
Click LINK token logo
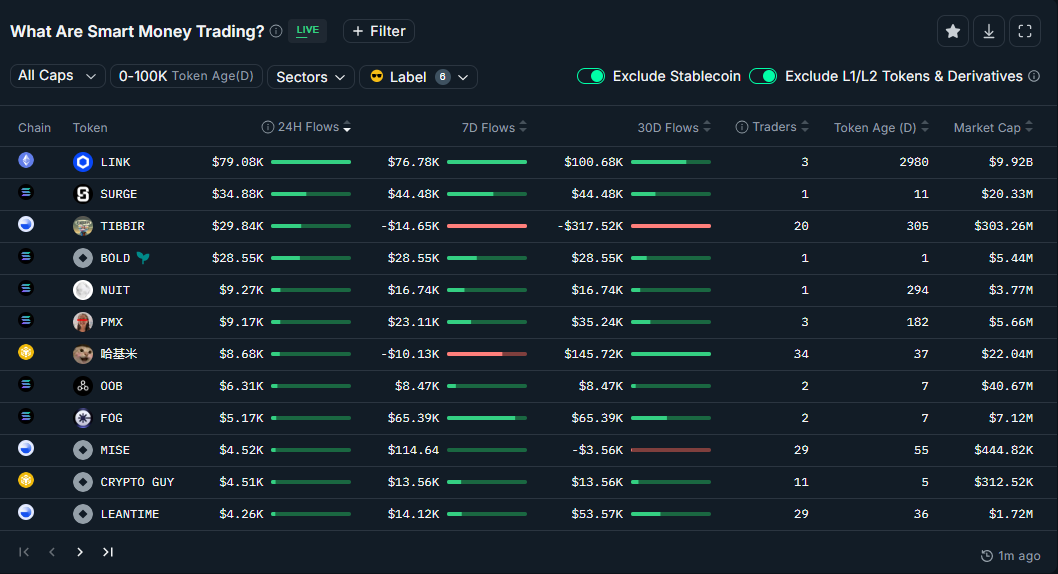tap(82, 162)
